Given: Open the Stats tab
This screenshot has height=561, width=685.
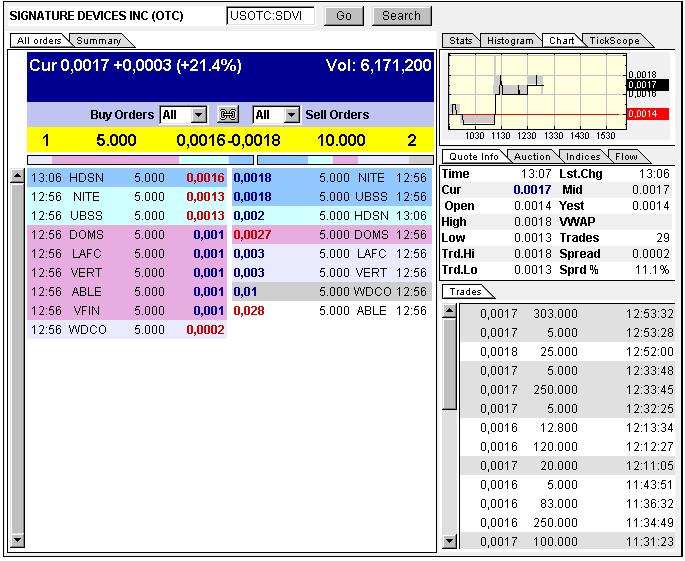Looking at the screenshot, I should (x=460, y=41).
